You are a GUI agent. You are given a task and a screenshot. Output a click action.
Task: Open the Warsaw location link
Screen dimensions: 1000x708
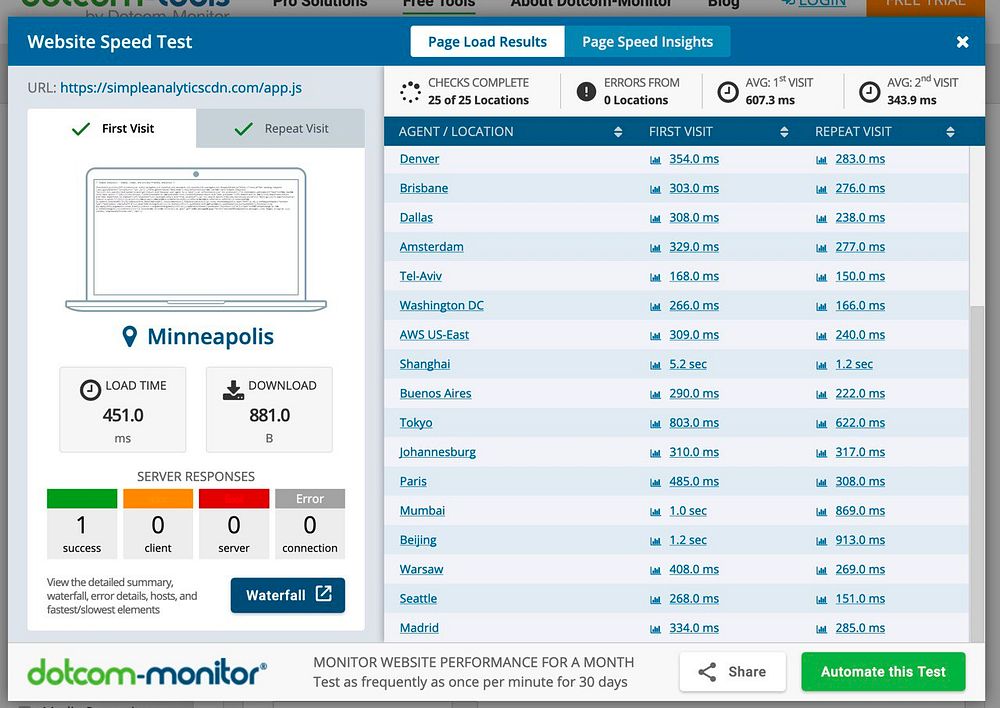pyautogui.click(x=421, y=570)
